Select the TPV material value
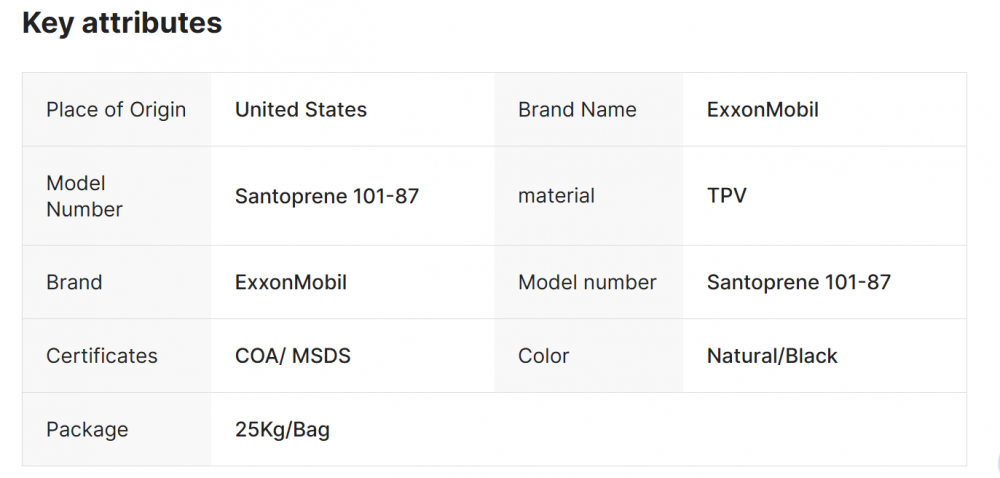Image resolution: width=1000 pixels, height=478 pixels. 727,196
